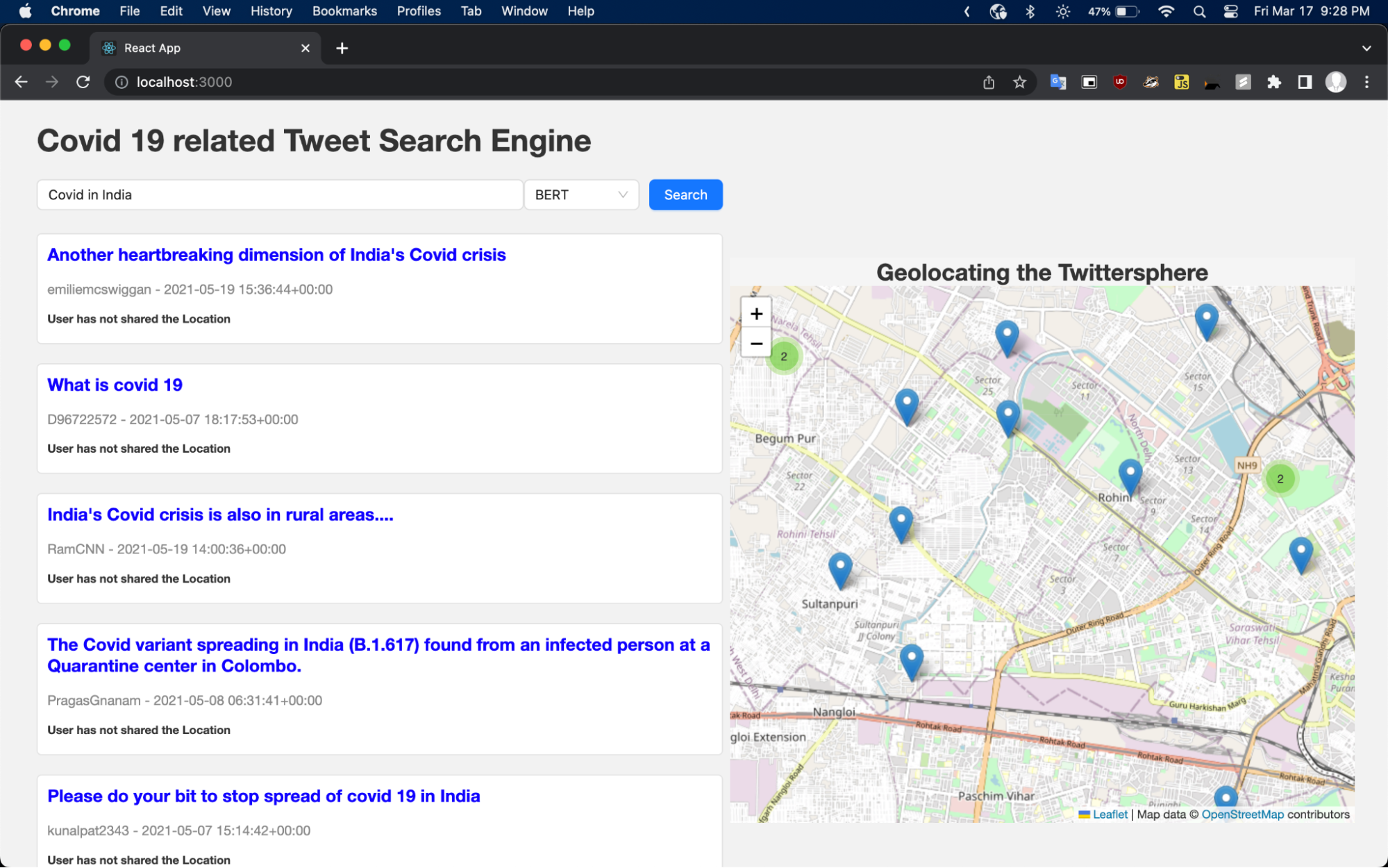
Task: Click the zoom out button on map
Action: [x=756, y=343]
